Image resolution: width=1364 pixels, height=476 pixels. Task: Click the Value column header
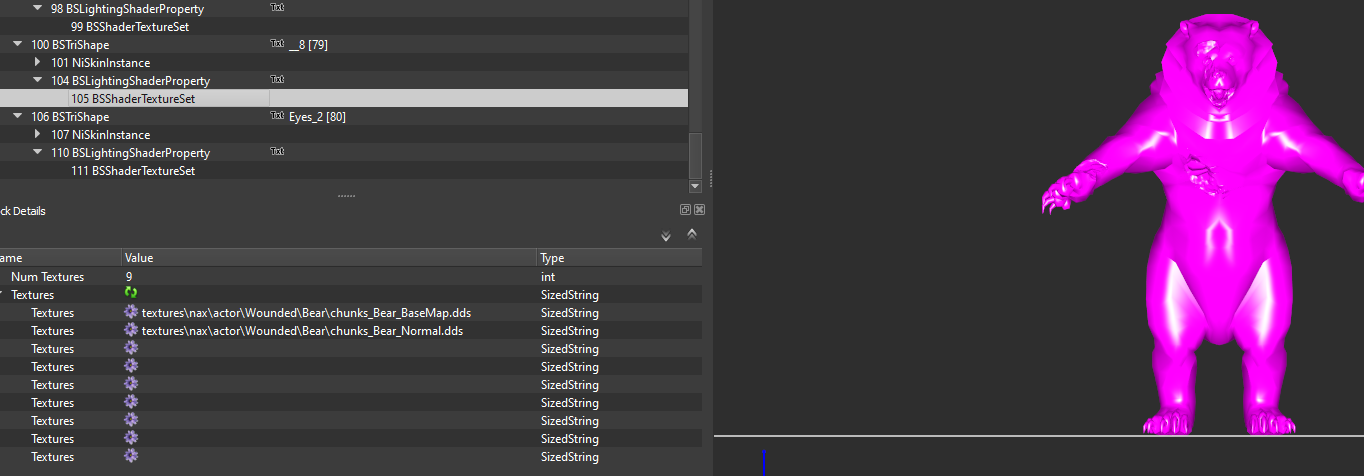(x=329, y=258)
